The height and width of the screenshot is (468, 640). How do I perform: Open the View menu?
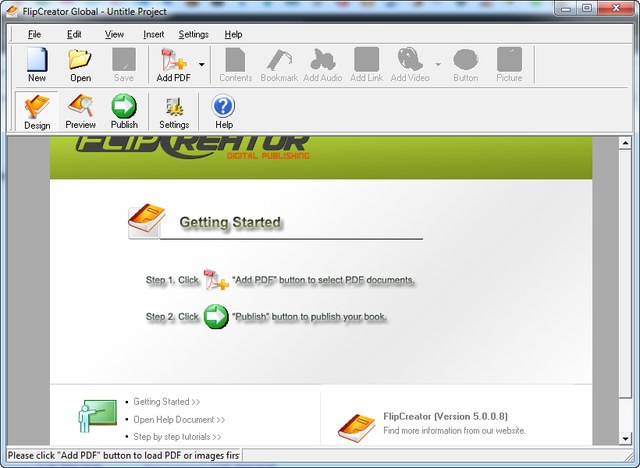click(114, 34)
